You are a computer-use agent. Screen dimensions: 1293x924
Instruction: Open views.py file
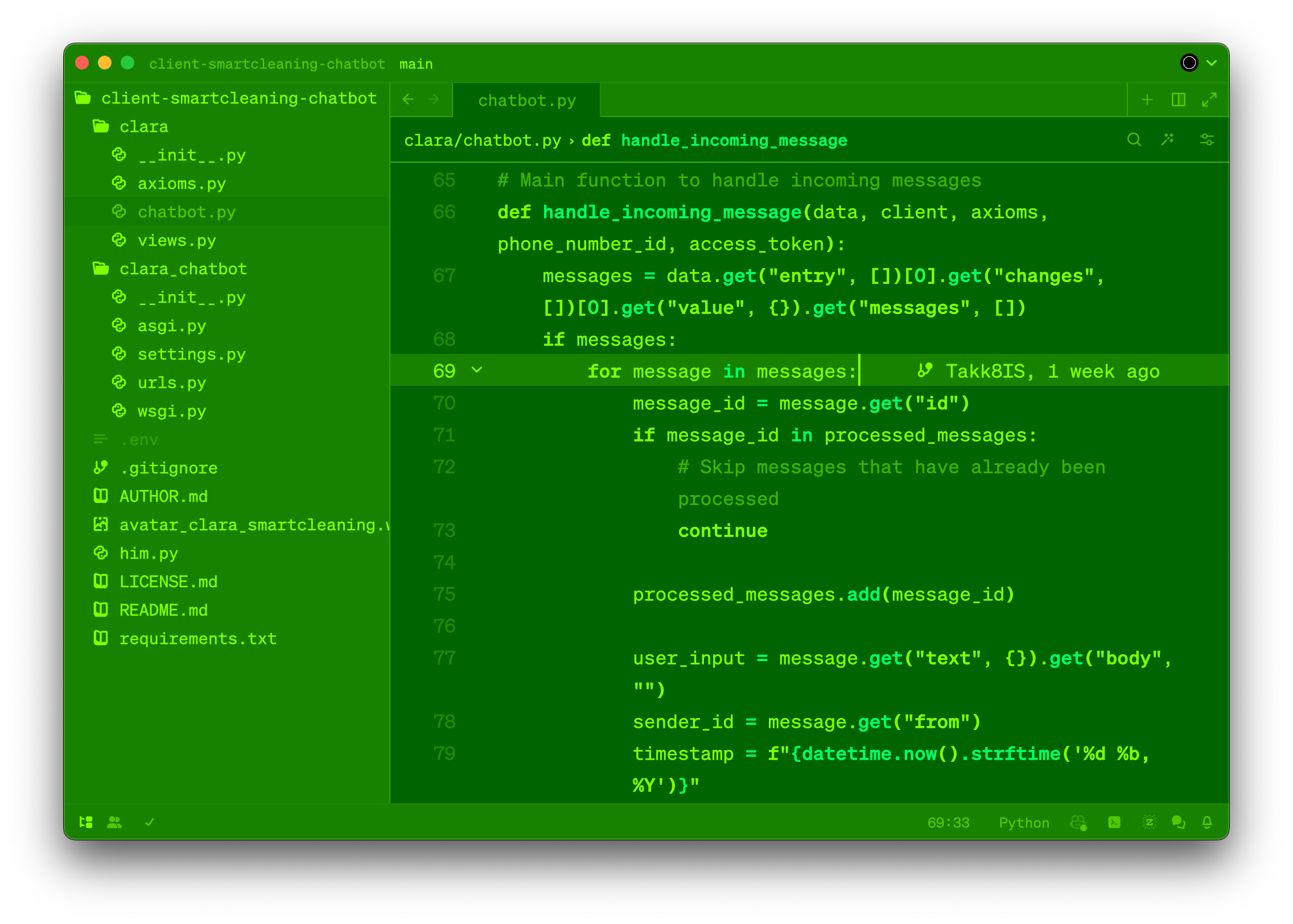(227, 240)
